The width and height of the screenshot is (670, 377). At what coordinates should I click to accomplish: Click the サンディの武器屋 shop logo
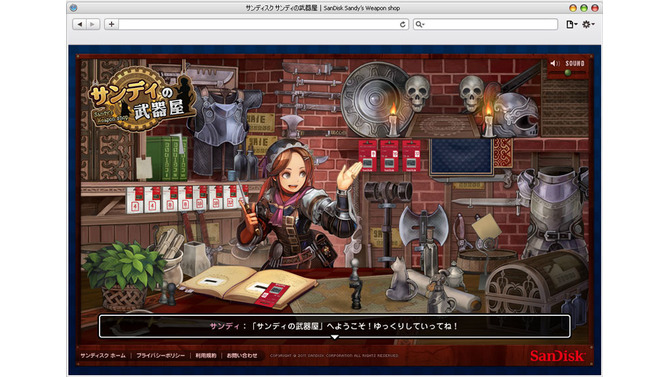(x=142, y=100)
